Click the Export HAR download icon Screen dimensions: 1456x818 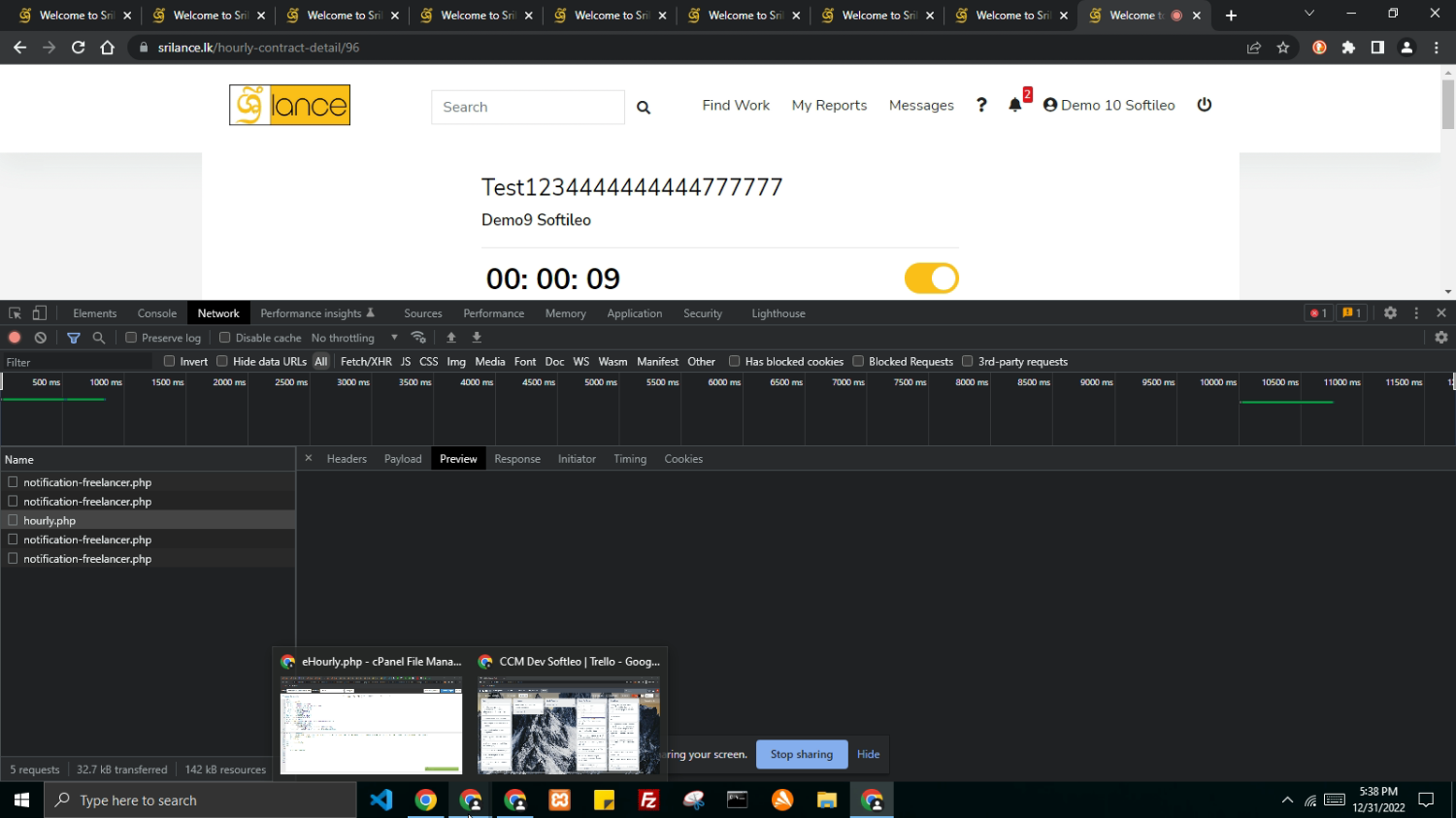477,338
